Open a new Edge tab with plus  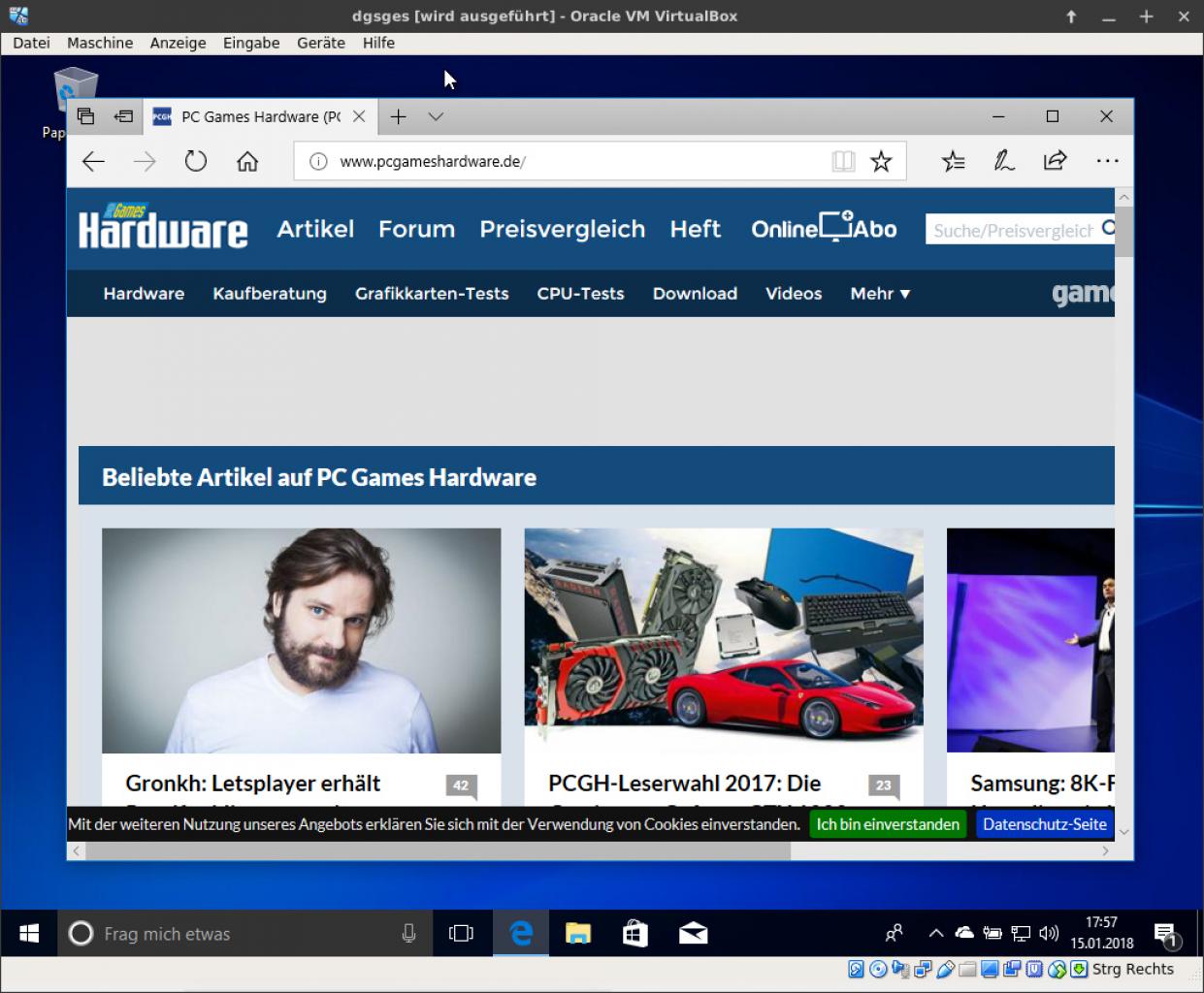(398, 116)
